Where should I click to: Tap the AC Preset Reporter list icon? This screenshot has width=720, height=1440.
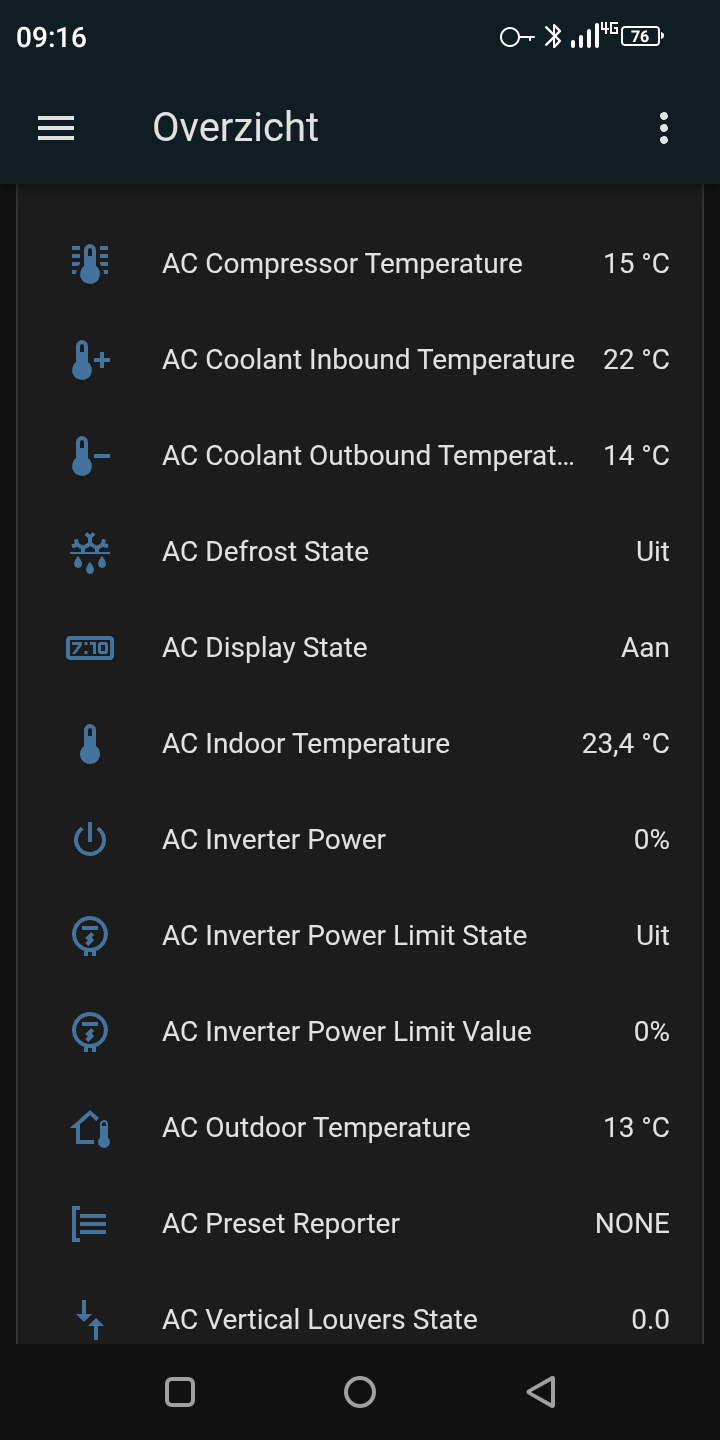90,1224
